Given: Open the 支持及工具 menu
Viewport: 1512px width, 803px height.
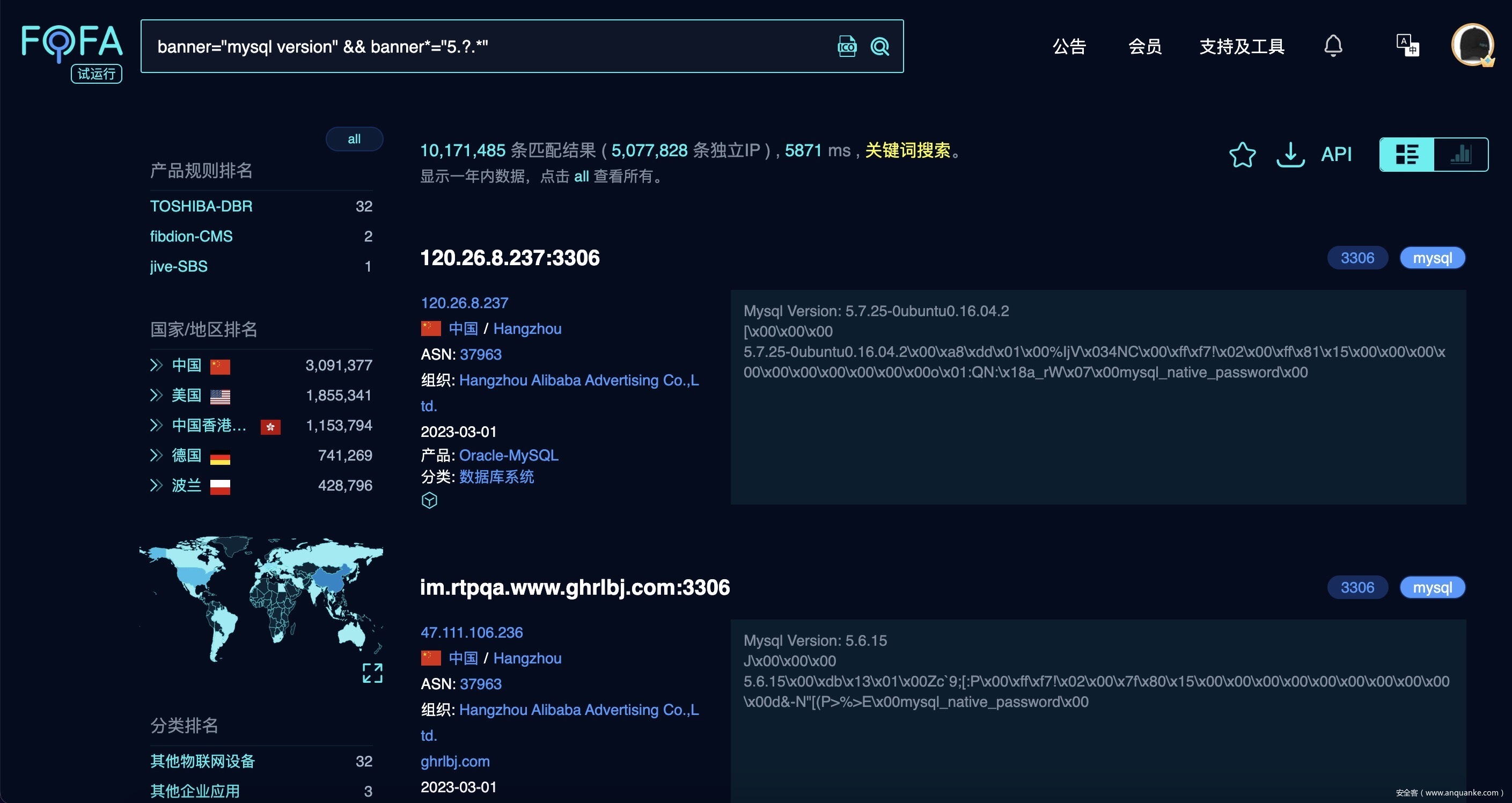Looking at the screenshot, I should [1242, 46].
